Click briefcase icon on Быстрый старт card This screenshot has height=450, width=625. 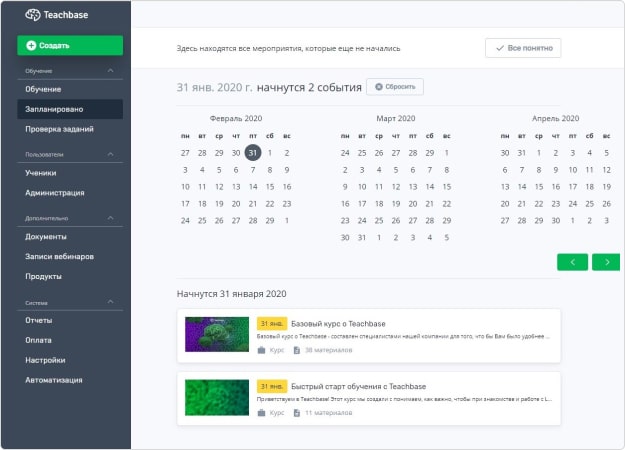pos(261,413)
